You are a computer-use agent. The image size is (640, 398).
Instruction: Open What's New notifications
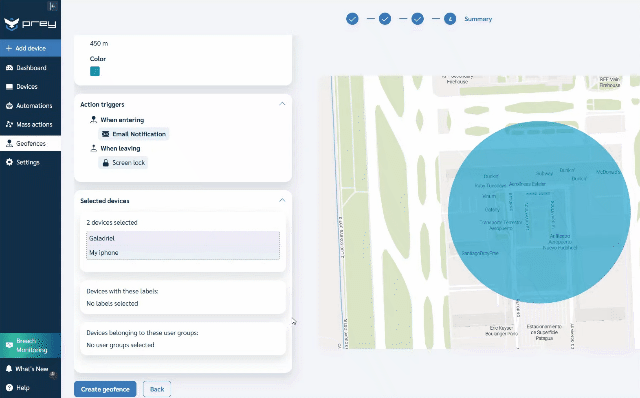[x=30, y=369]
